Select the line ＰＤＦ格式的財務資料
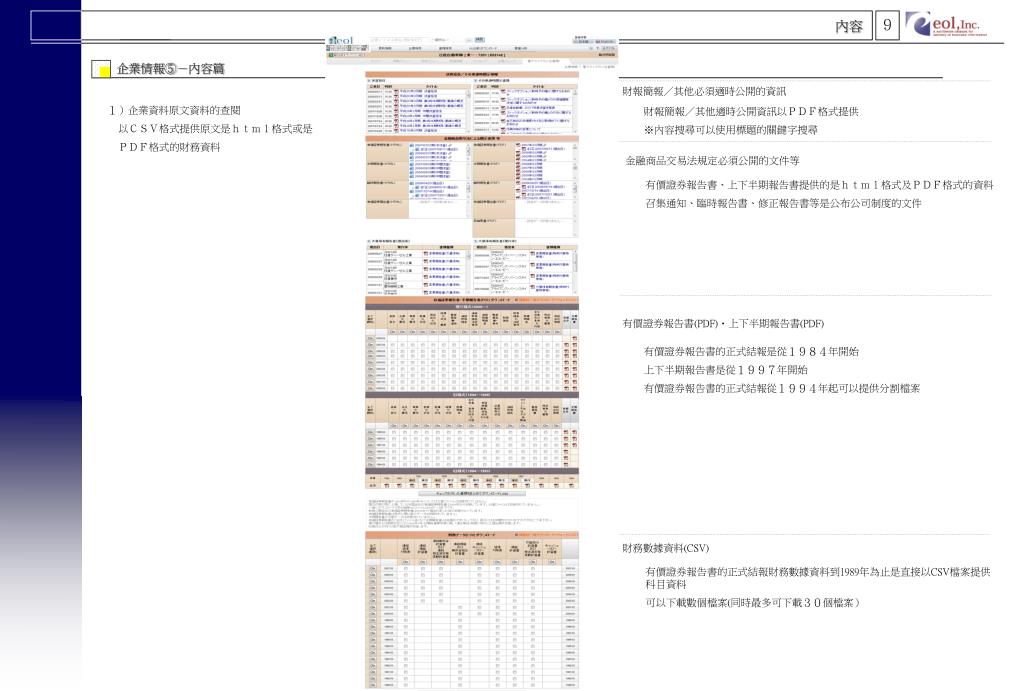 pos(170,147)
